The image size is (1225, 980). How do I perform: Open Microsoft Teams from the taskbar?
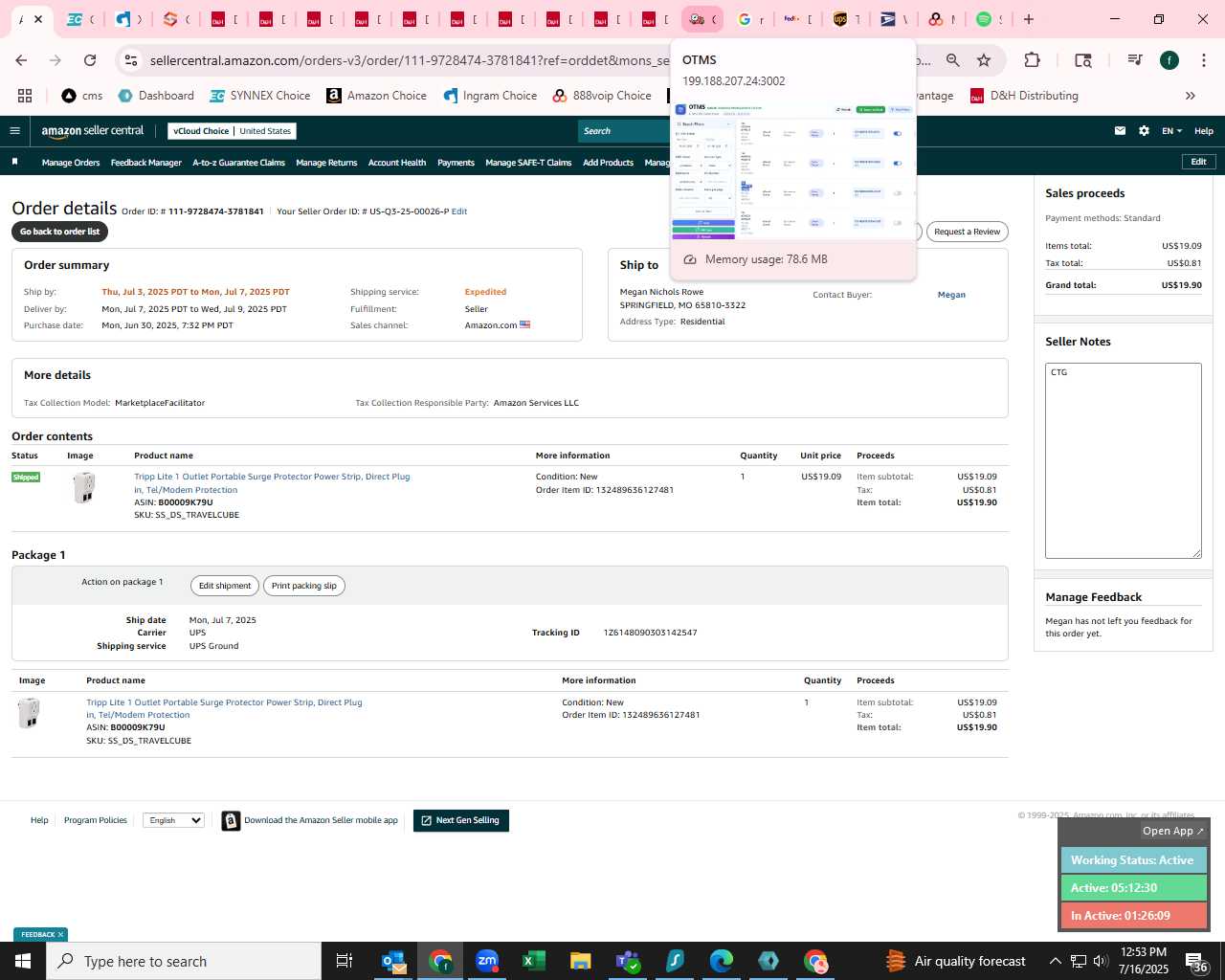pyautogui.click(x=628, y=961)
